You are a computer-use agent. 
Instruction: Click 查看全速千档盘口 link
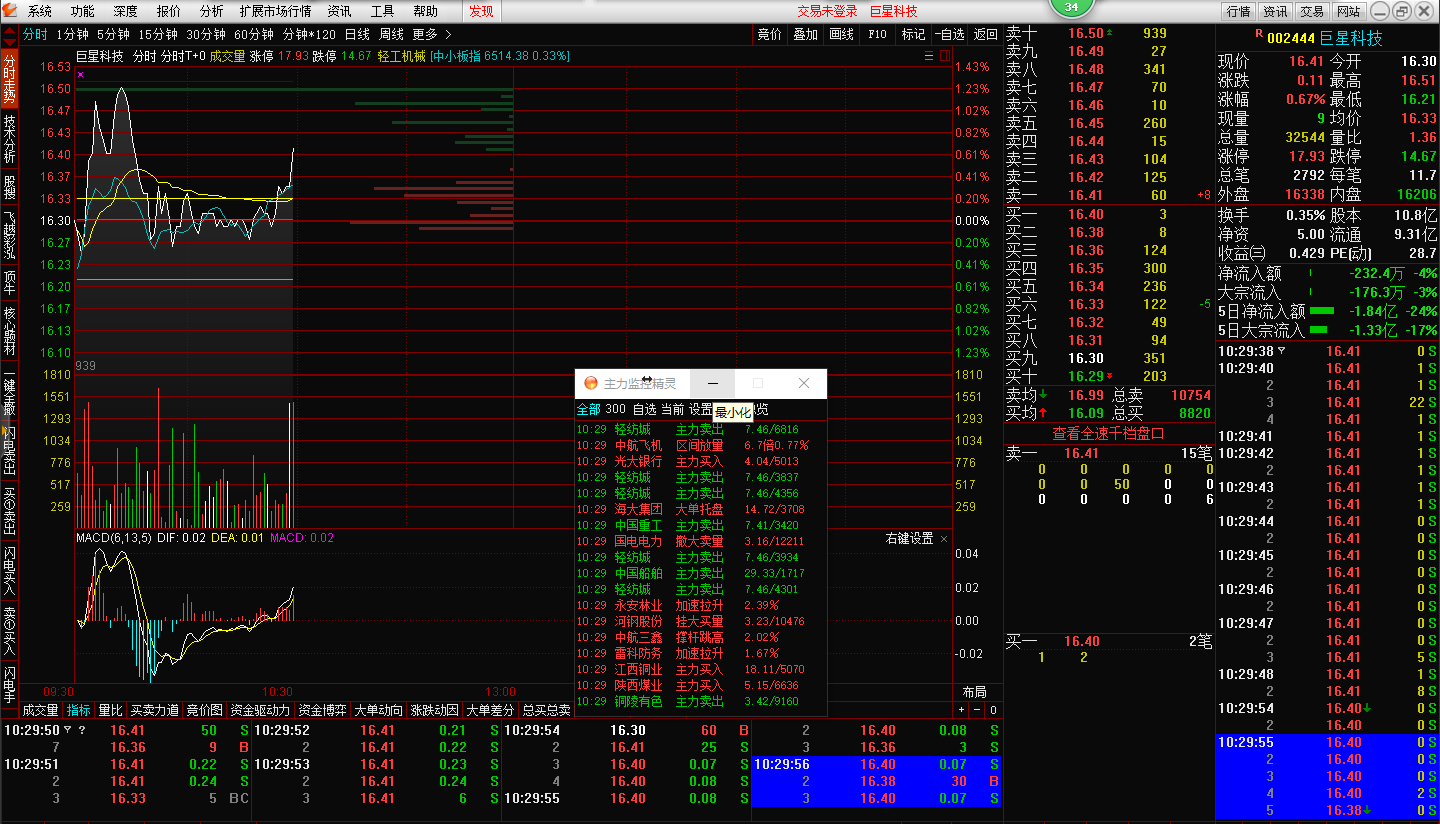(1108, 433)
